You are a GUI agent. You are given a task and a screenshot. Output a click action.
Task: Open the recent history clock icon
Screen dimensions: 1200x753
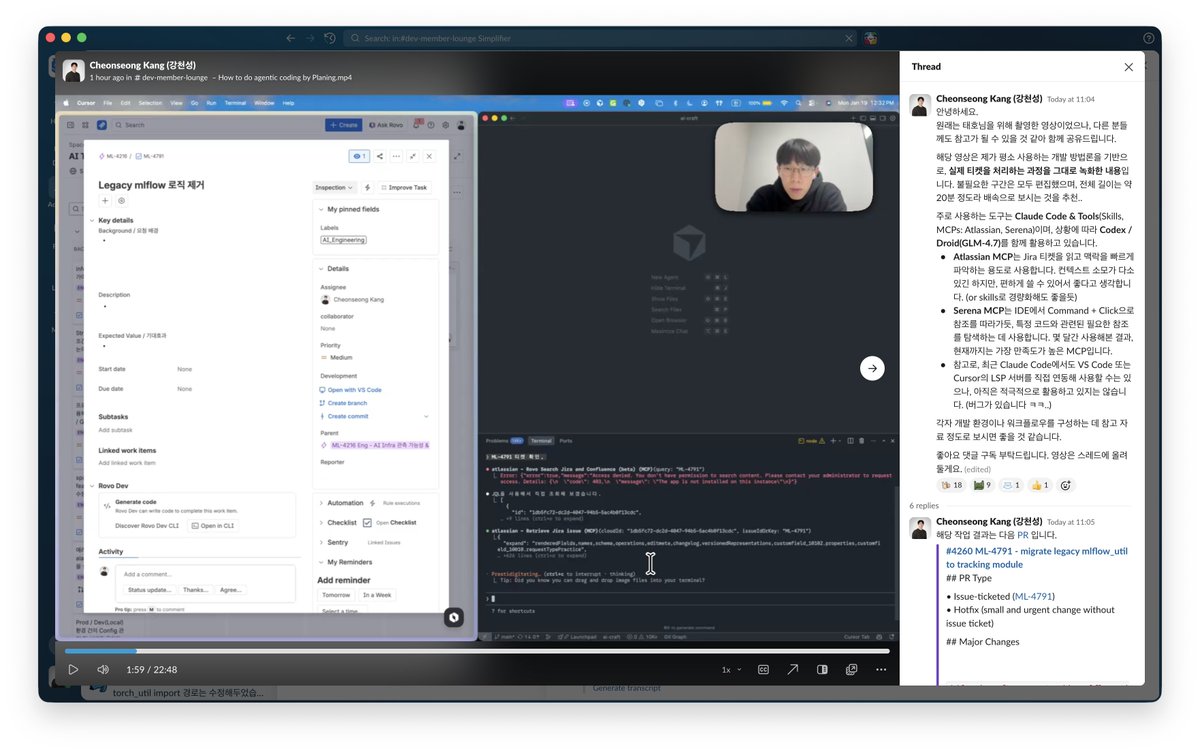click(330, 38)
